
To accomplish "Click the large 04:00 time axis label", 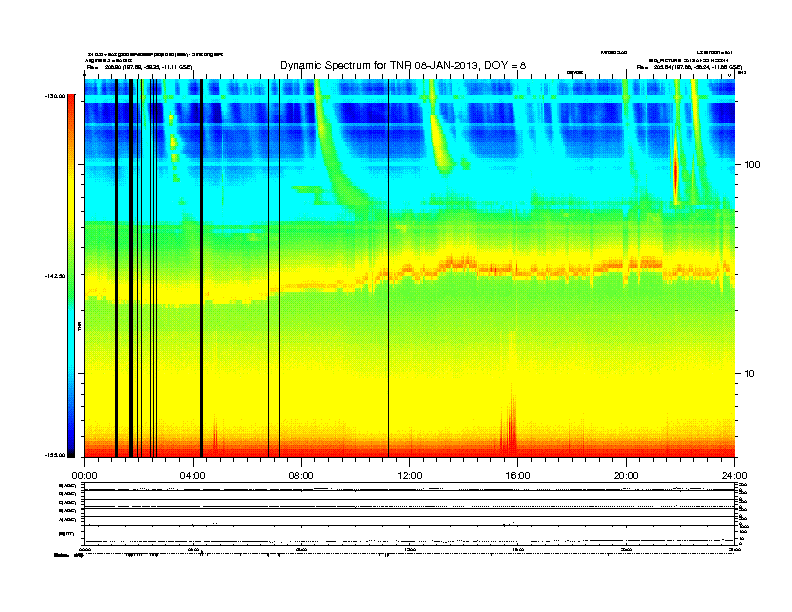I will [x=193, y=475].
